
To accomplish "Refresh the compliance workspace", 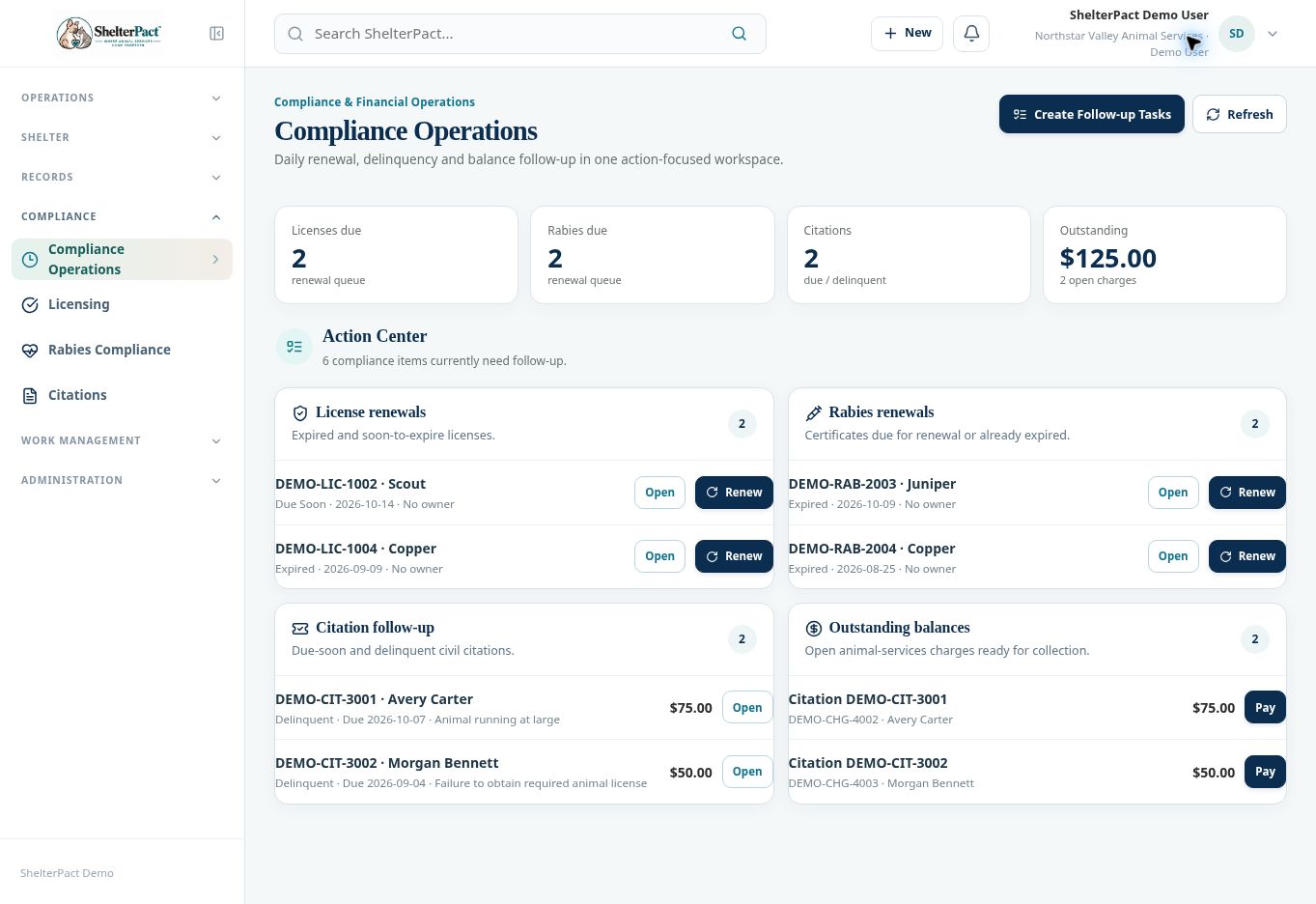I will coord(1239,114).
